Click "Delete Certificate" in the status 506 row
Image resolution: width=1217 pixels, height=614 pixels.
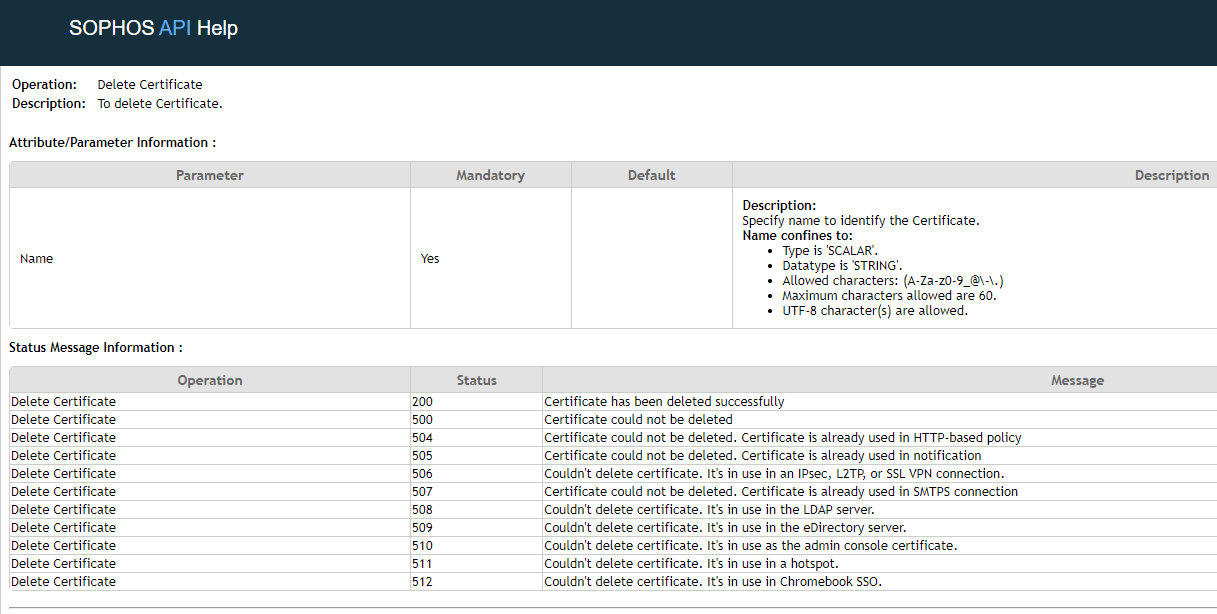coord(63,474)
